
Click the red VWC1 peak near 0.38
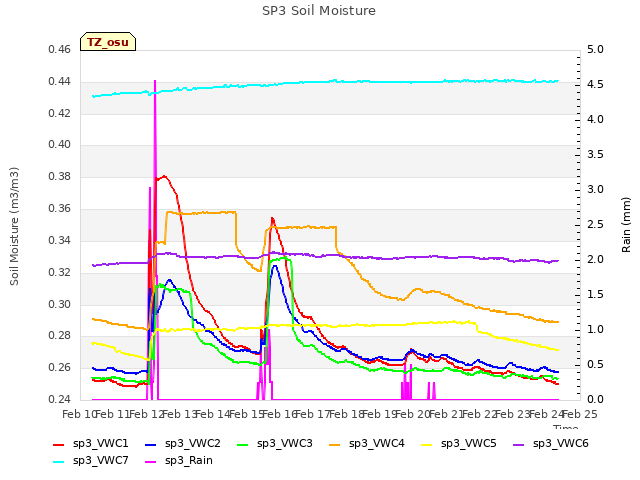164,176
